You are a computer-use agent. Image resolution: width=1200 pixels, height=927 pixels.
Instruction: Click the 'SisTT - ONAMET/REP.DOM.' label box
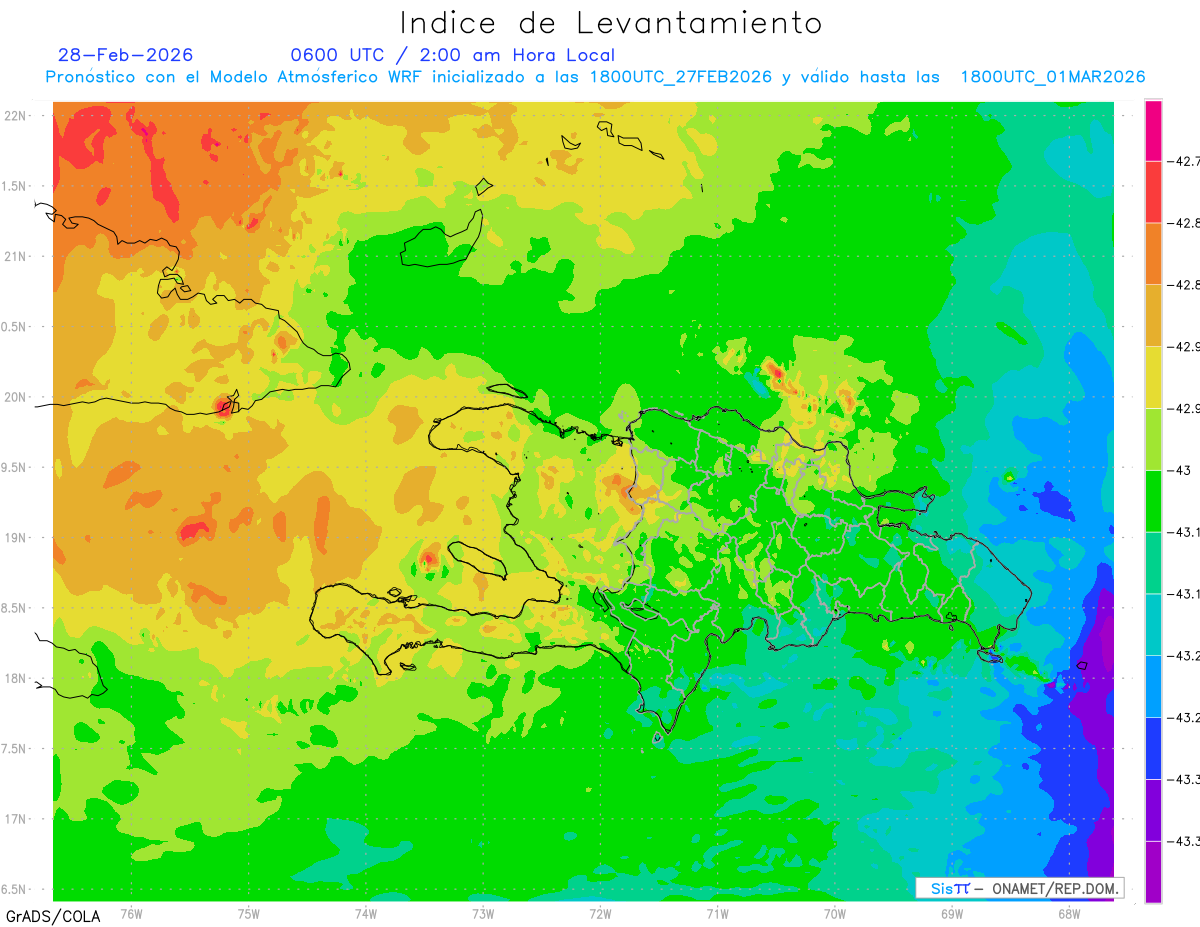point(1020,888)
